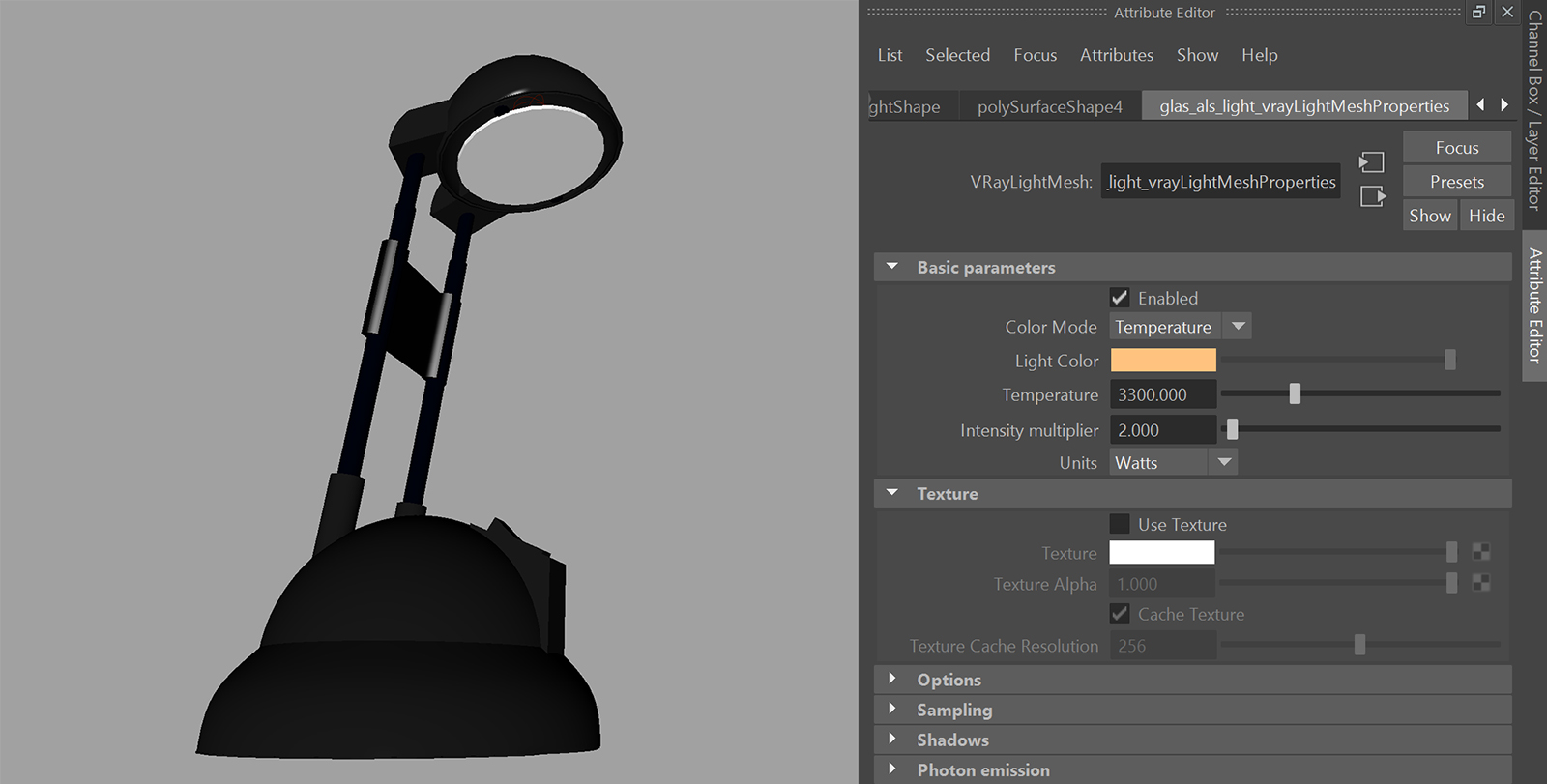This screenshot has width=1547, height=784.
Task: Click the Hide button
Action: point(1486,216)
